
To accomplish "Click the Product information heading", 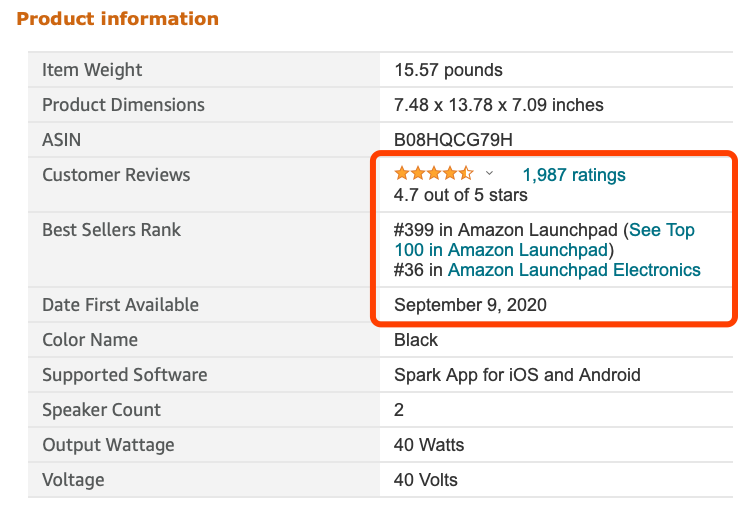I will (x=118, y=19).
